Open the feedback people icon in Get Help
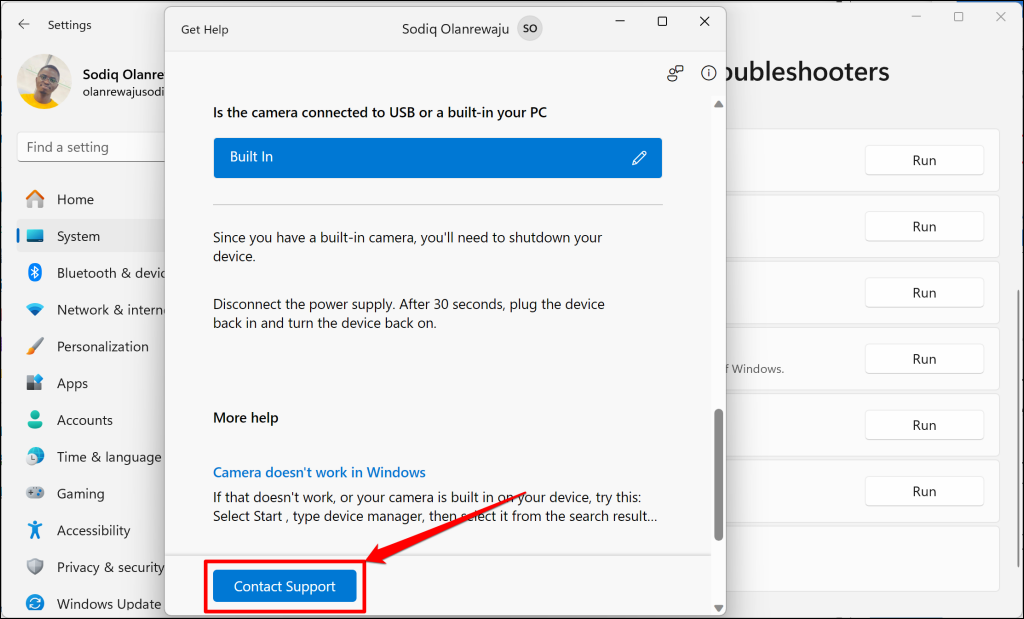Viewport: 1024px width, 619px height. point(675,73)
